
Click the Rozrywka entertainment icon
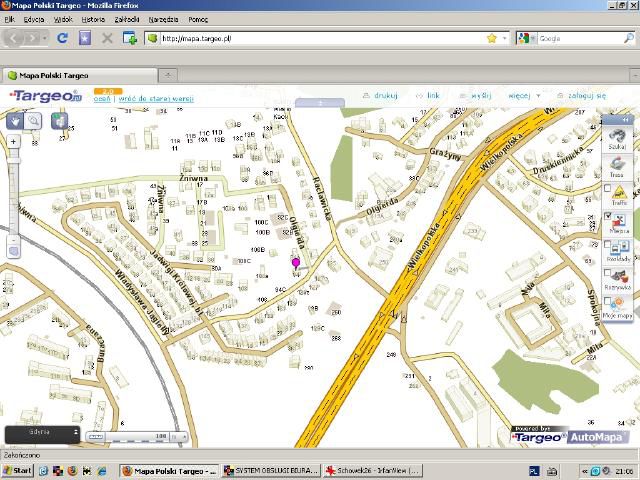pyautogui.click(x=620, y=277)
